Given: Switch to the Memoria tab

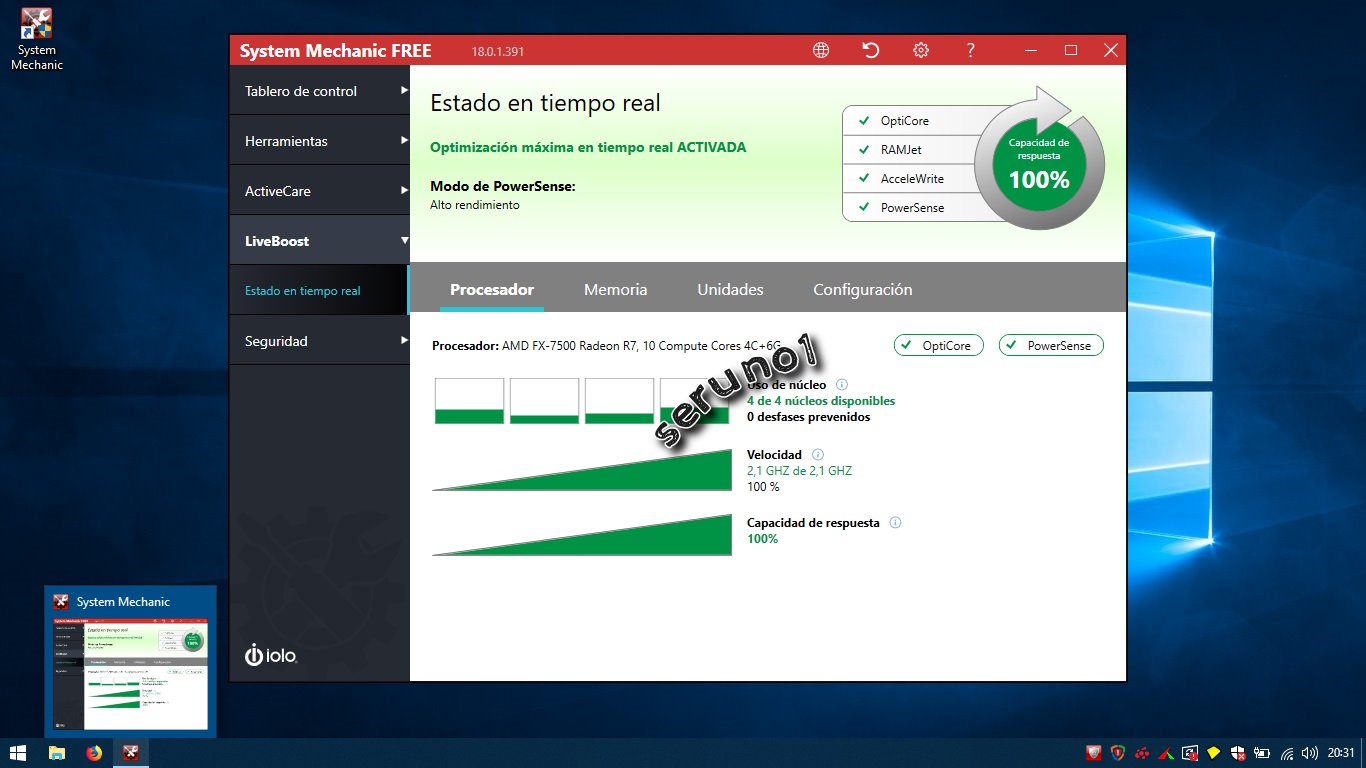Looking at the screenshot, I should coord(616,289).
